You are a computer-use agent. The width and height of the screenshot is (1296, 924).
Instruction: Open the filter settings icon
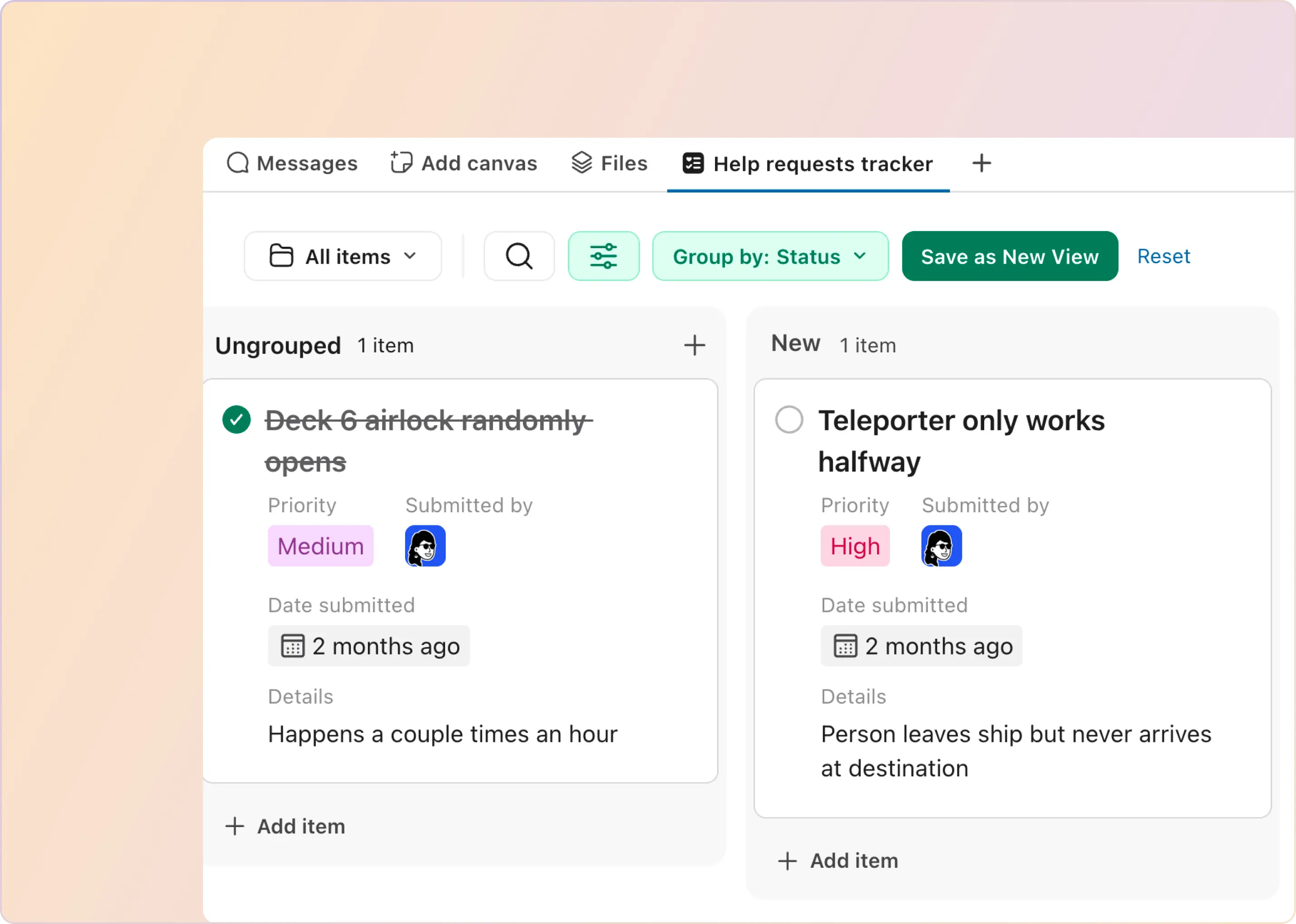click(x=604, y=256)
